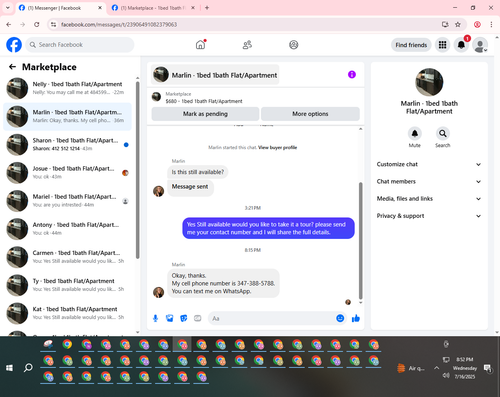Image resolution: width=500 pixels, height=397 pixels.
Task: Send a thumbs-up like
Action: (356, 318)
